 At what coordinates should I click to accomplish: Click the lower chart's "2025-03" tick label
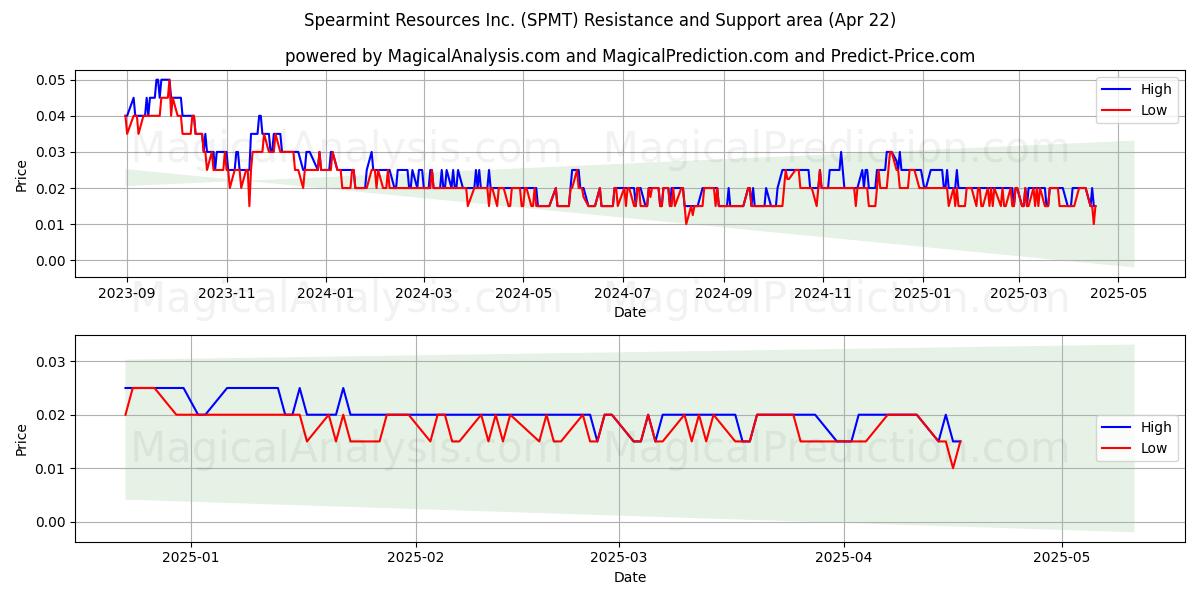coord(619,558)
